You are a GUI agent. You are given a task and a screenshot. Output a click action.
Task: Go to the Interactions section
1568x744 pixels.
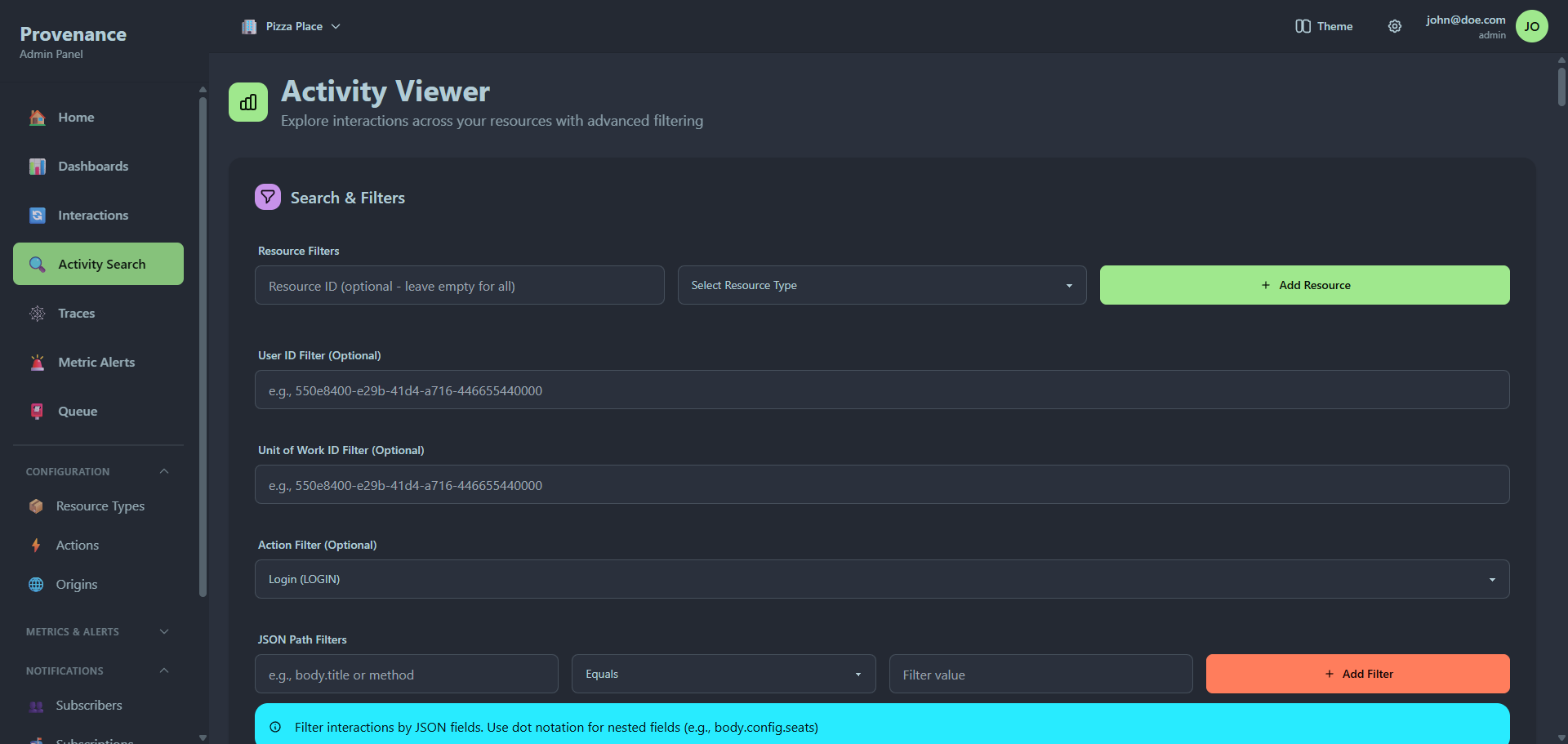[93, 215]
